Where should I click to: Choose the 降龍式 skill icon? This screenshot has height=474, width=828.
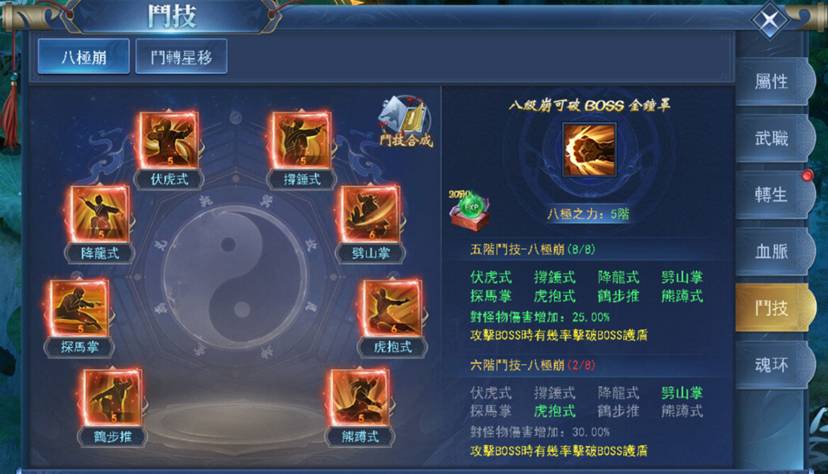tap(100, 214)
